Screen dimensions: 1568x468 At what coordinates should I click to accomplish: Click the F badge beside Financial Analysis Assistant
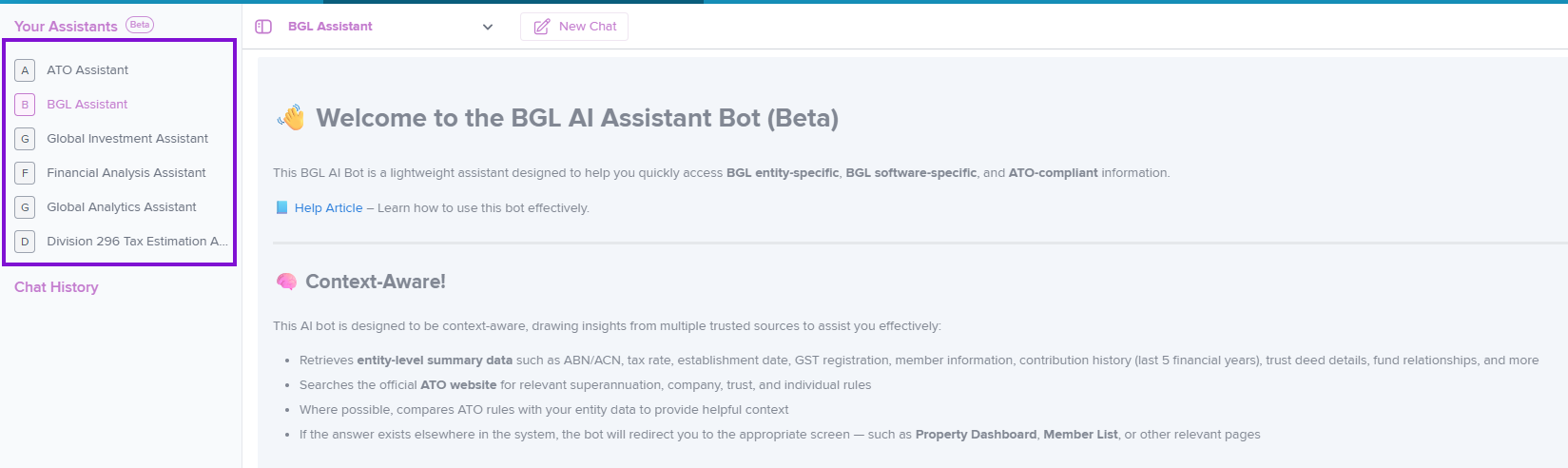(x=25, y=173)
